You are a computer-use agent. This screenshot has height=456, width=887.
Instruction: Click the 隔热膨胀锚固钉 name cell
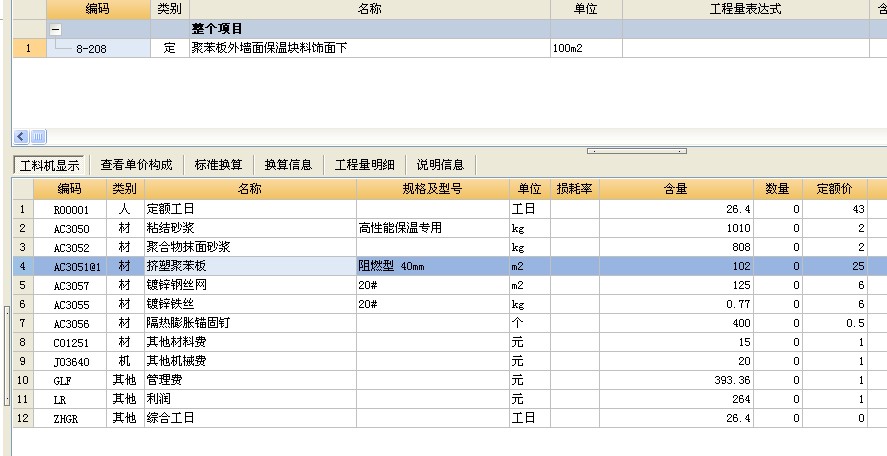coord(250,323)
